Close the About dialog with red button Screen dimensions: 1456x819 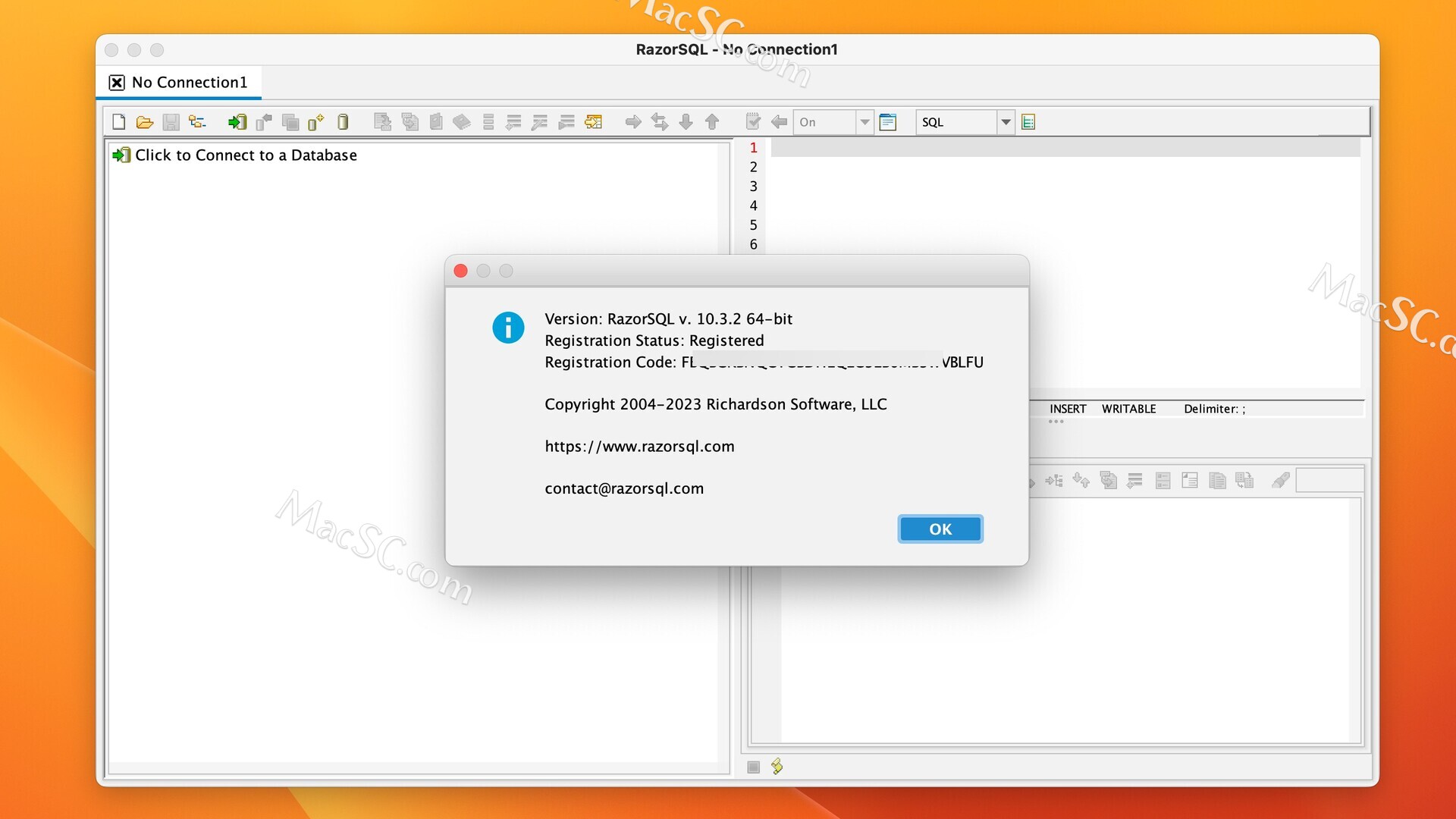[460, 271]
